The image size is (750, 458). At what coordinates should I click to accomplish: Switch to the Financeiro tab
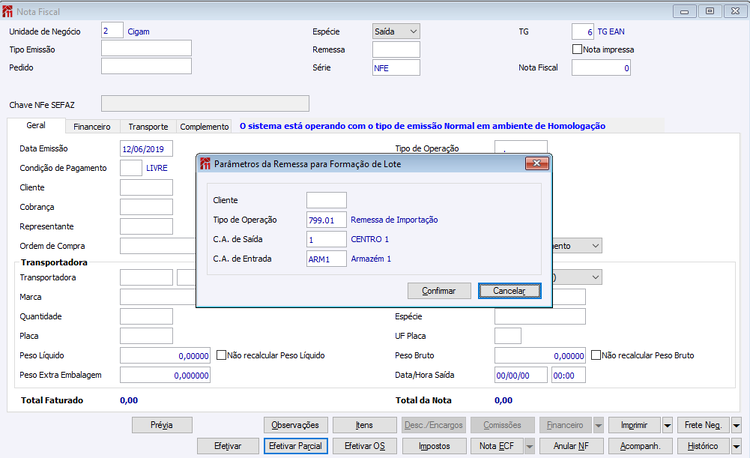pos(92,127)
